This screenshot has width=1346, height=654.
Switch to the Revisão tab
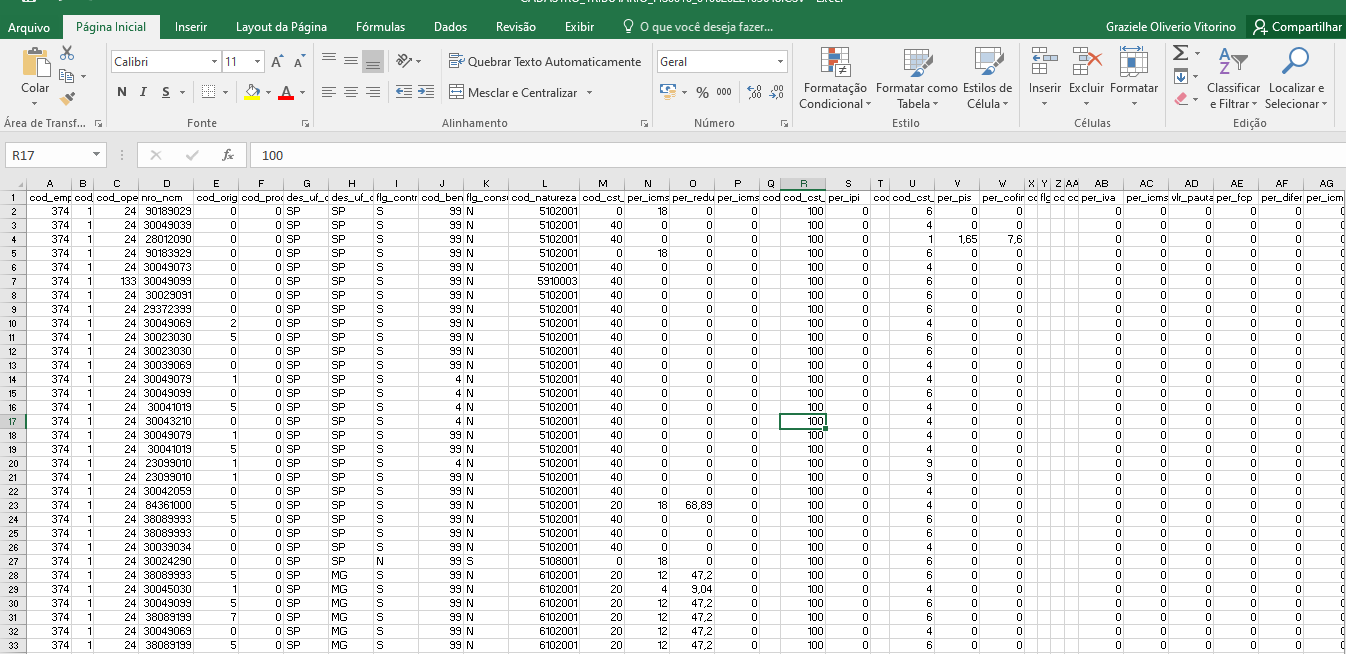pyautogui.click(x=515, y=27)
